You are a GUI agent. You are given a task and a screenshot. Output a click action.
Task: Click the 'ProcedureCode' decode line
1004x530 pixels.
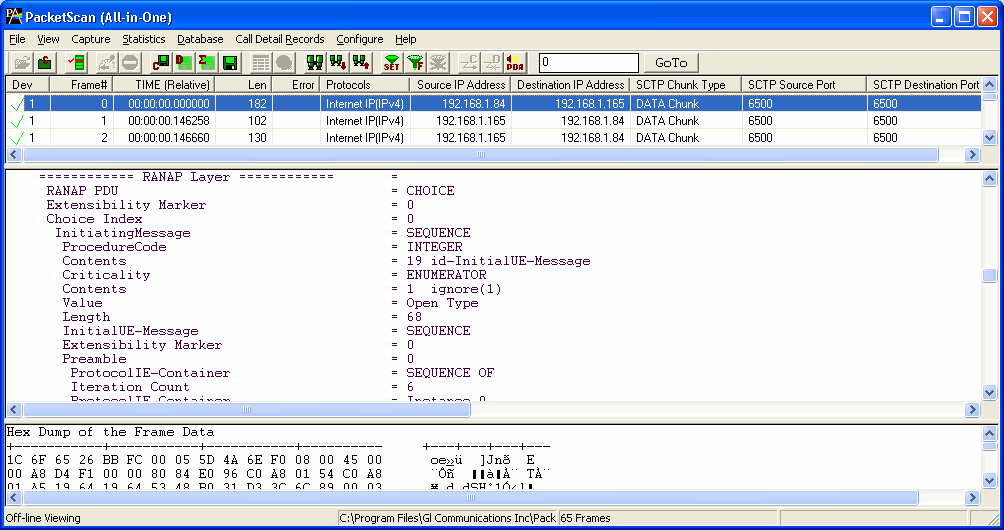(114, 247)
